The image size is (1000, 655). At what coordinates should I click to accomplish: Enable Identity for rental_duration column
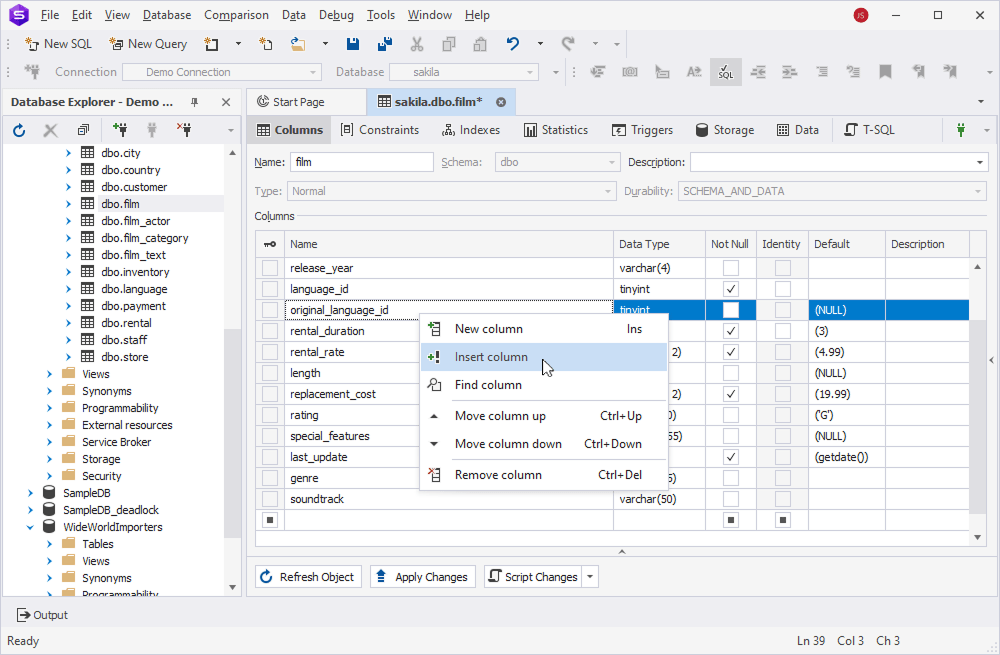point(781,330)
